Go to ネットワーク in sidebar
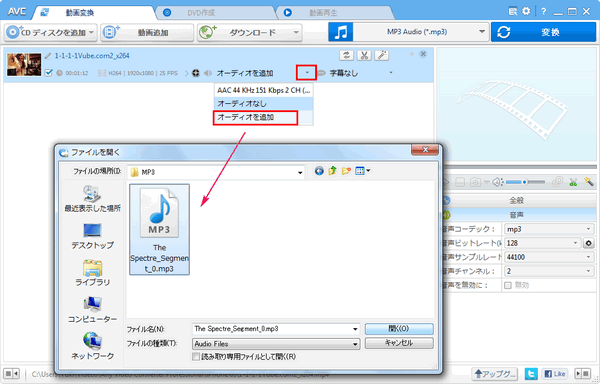Viewport: 600px width, 384px height. (92, 346)
